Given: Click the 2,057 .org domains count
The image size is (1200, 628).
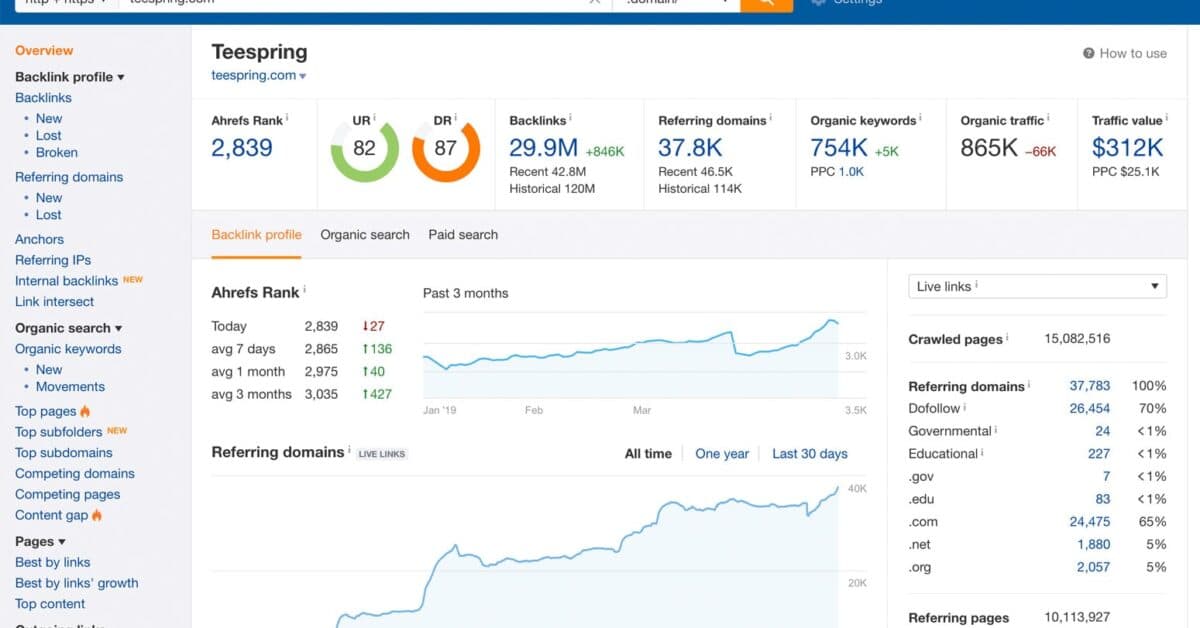Looking at the screenshot, I should [1093, 567].
